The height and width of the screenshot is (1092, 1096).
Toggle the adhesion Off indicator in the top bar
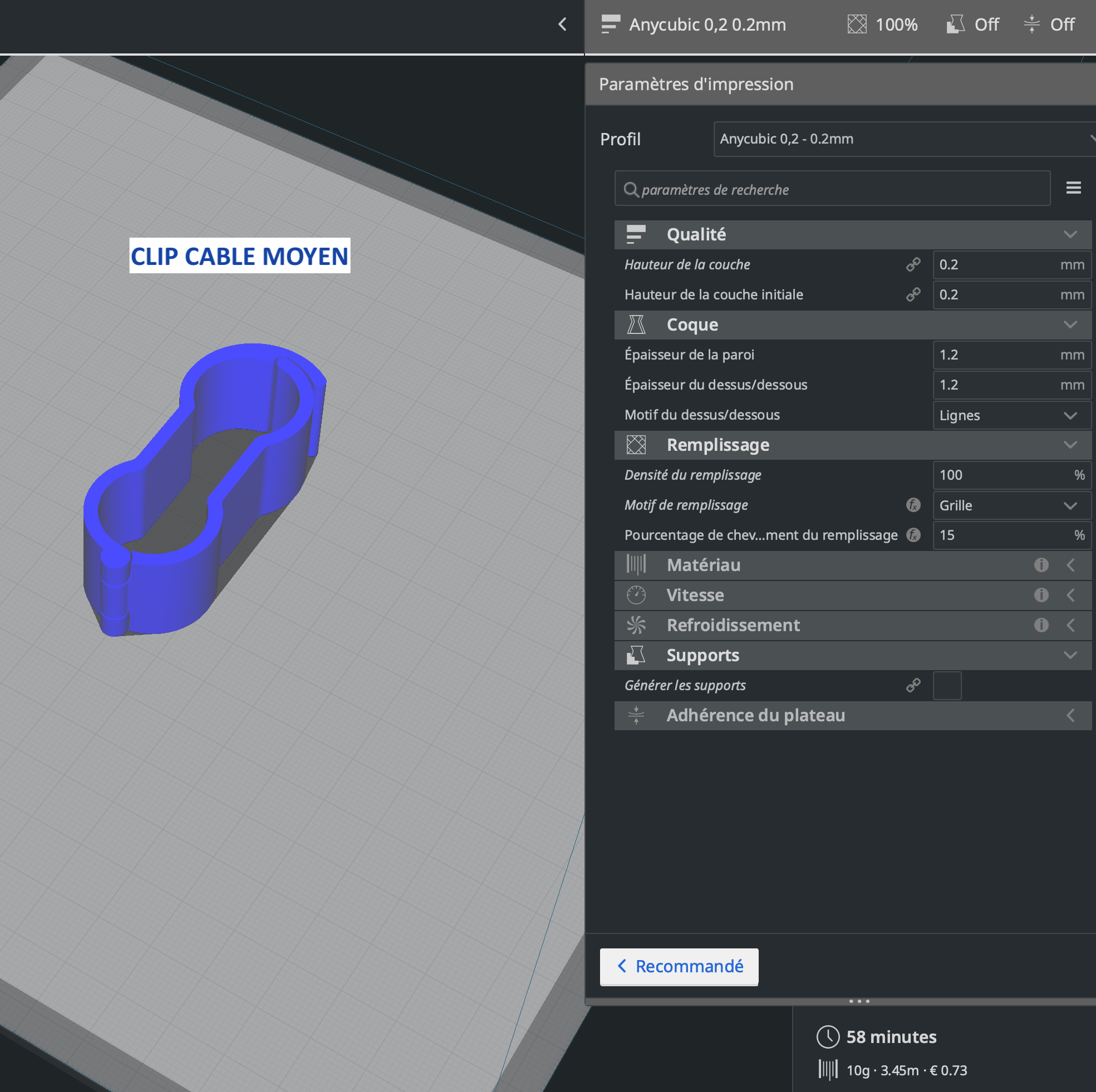point(1048,24)
